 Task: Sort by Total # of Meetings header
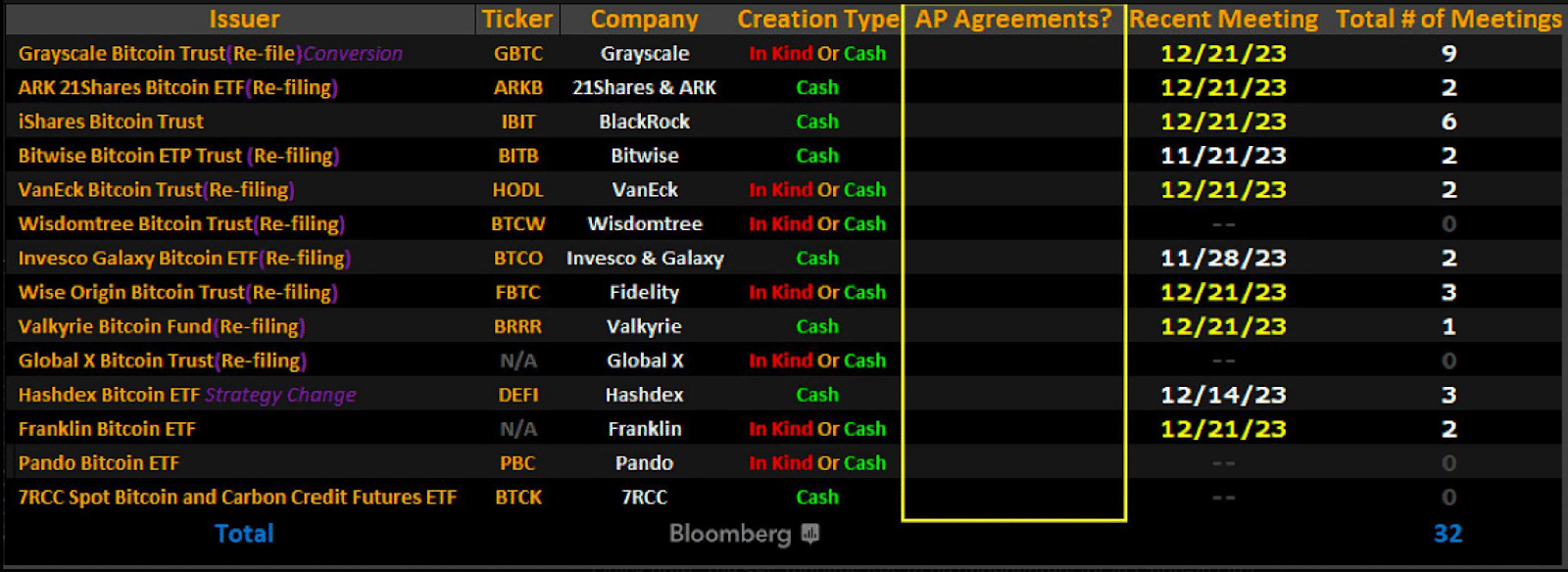1447,20
